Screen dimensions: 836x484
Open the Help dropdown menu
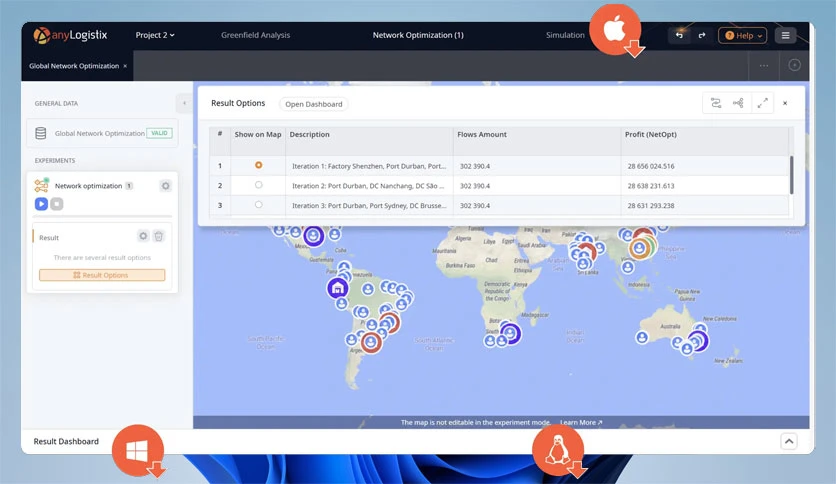[742, 35]
